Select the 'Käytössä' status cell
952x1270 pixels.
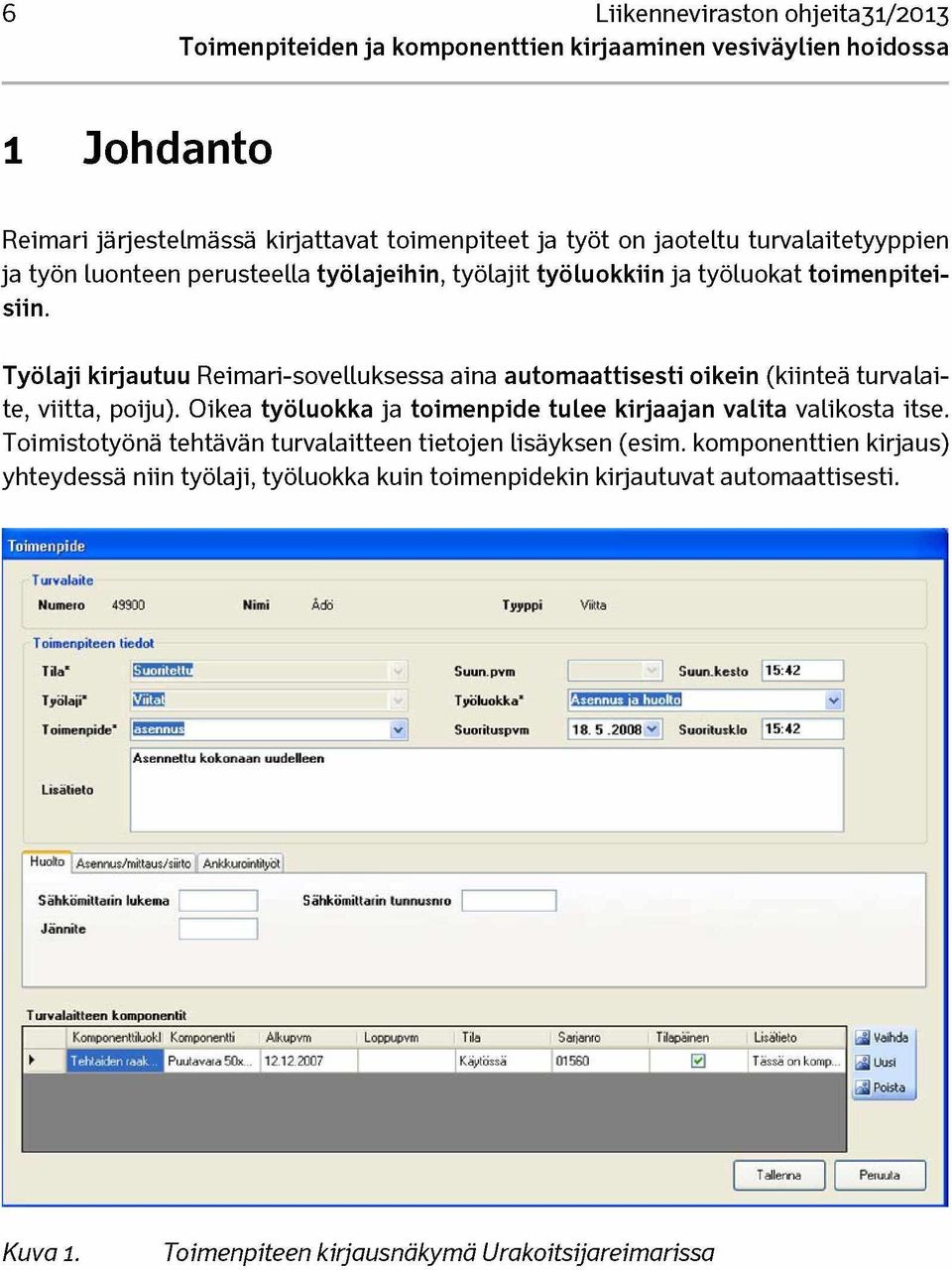point(504,1061)
